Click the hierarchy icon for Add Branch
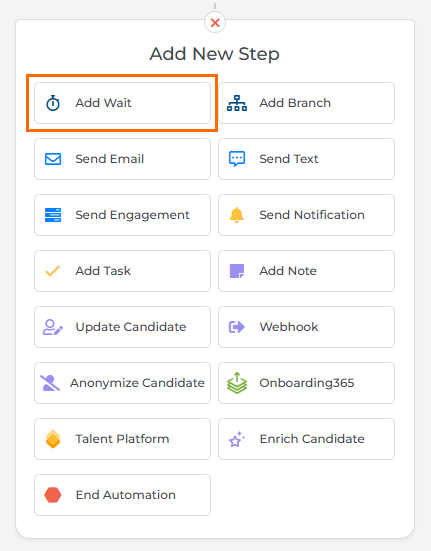This screenshot has width=431, height=551. 237,103
